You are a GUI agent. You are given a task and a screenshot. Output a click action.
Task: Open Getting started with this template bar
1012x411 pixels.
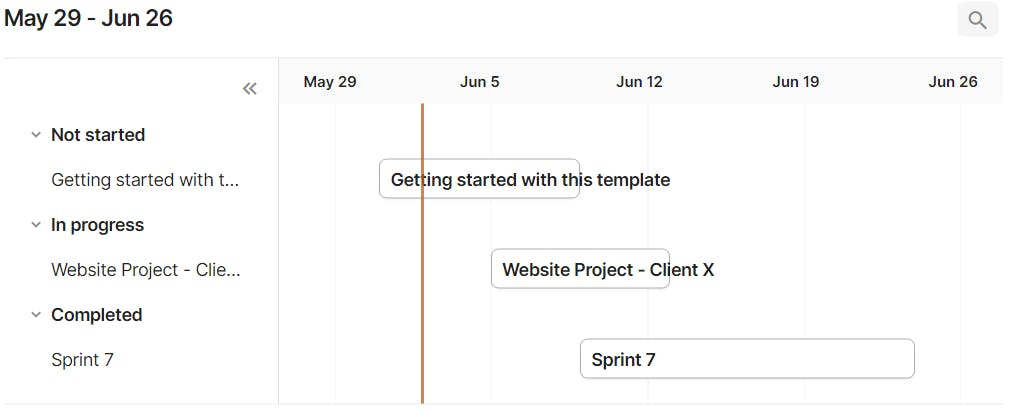479,179
